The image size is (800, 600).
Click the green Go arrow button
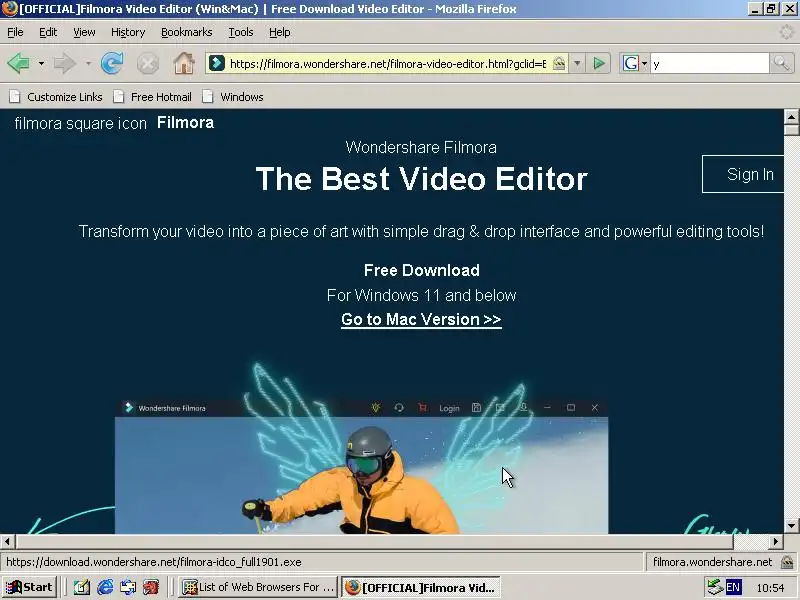point(599,64)
